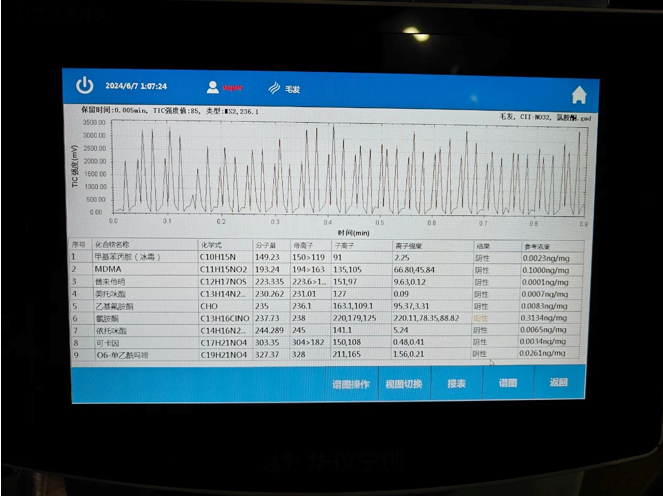The height and width of the screenshot is (496, 663).
Task: Click the hair sample type icon
Action: (x=274, y=88)
